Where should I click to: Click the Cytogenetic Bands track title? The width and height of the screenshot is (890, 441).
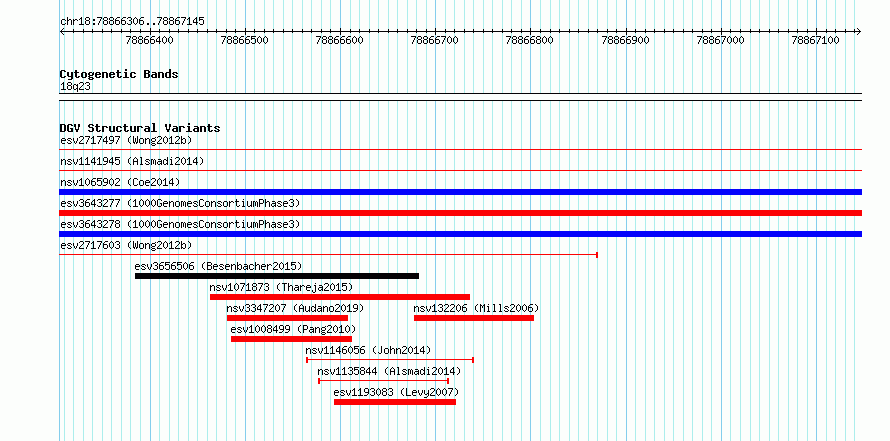pos(119,74)
